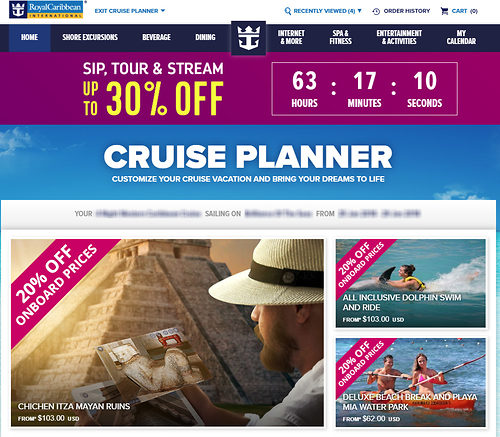Screen dimensions: 500x437
Task: Expand the Recently Viewed (4) dropdown
Action: click(323, 11)
